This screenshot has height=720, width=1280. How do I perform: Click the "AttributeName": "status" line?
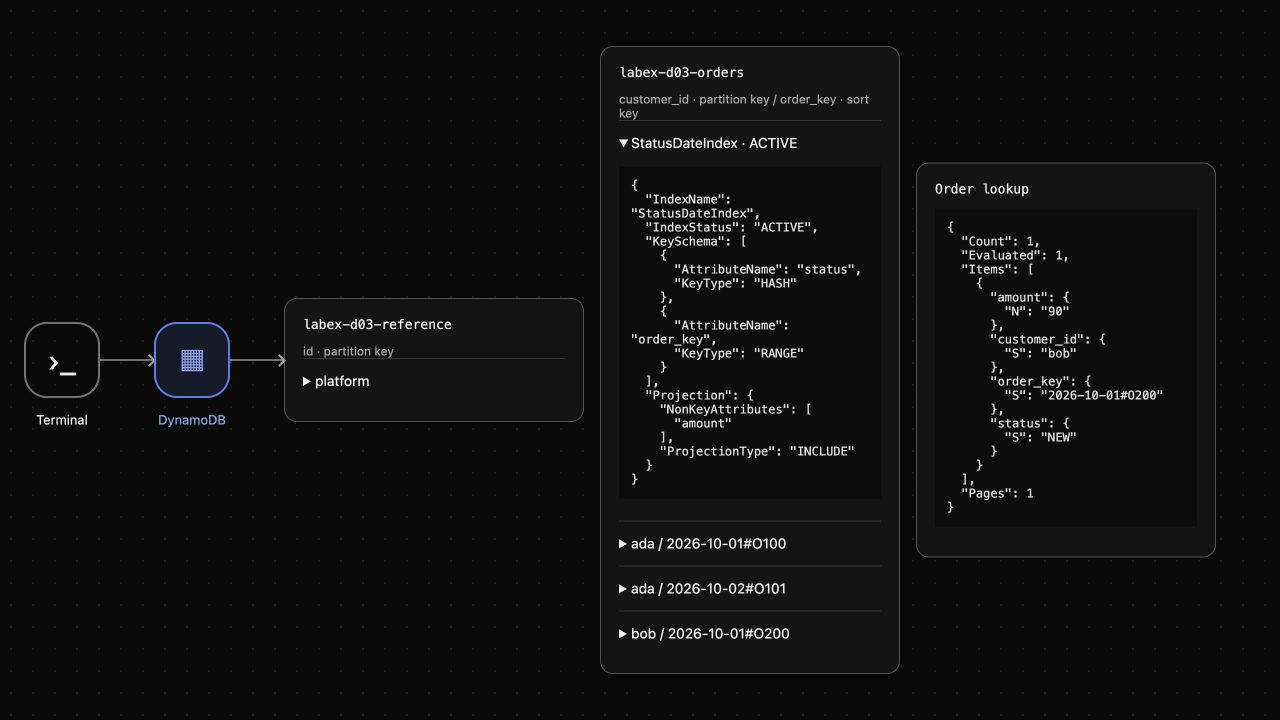[x=768, y=269]
